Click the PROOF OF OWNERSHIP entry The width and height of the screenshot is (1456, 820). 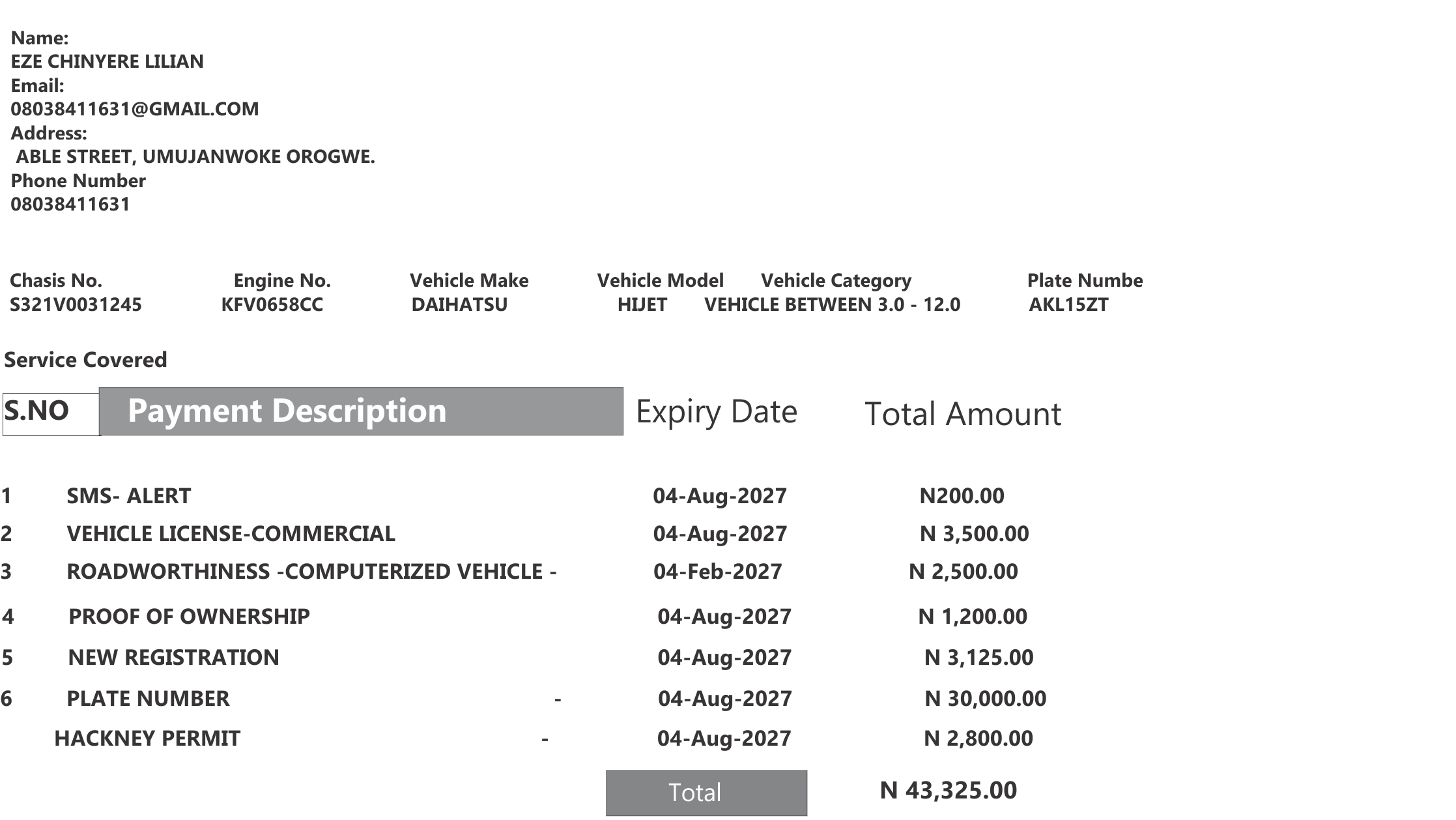coord(189,617)
